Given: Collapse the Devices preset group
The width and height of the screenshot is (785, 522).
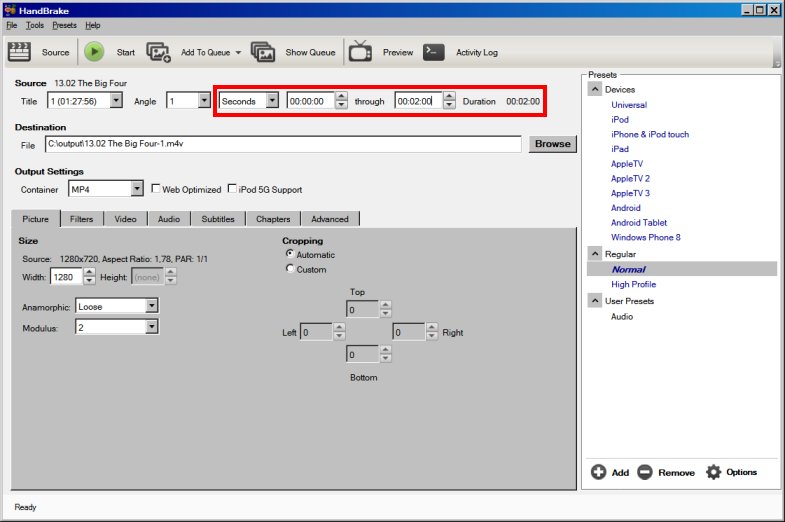Looking at the screenshot, I should [595, 89].
